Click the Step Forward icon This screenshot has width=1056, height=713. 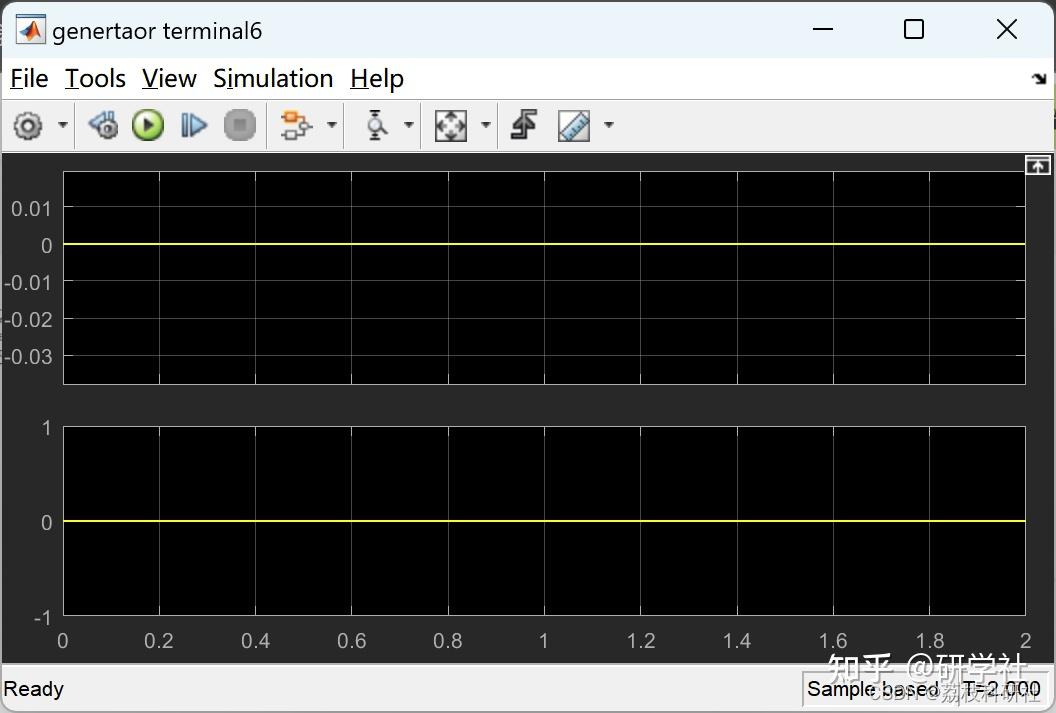coord(194,125)
